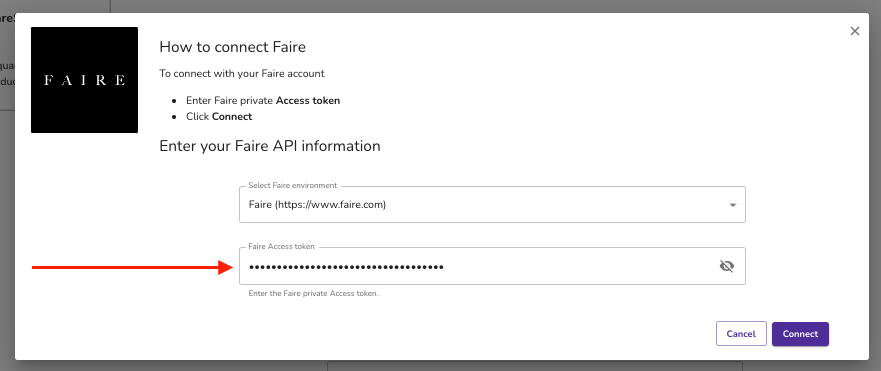Click the FAIRE logo image
The height and width of the screenshot is (371, 881).
pos(84,80)
